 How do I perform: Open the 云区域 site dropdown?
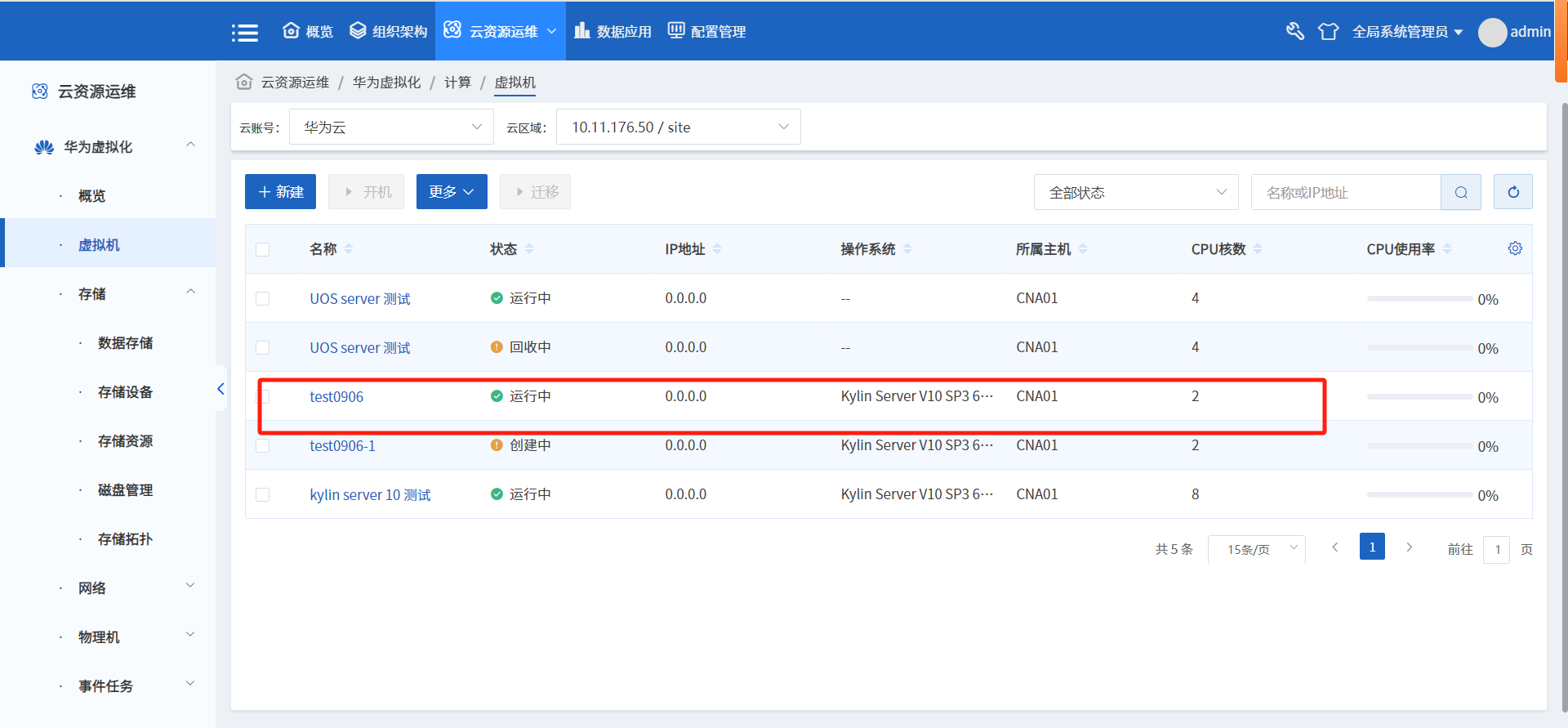coord(678,127)
